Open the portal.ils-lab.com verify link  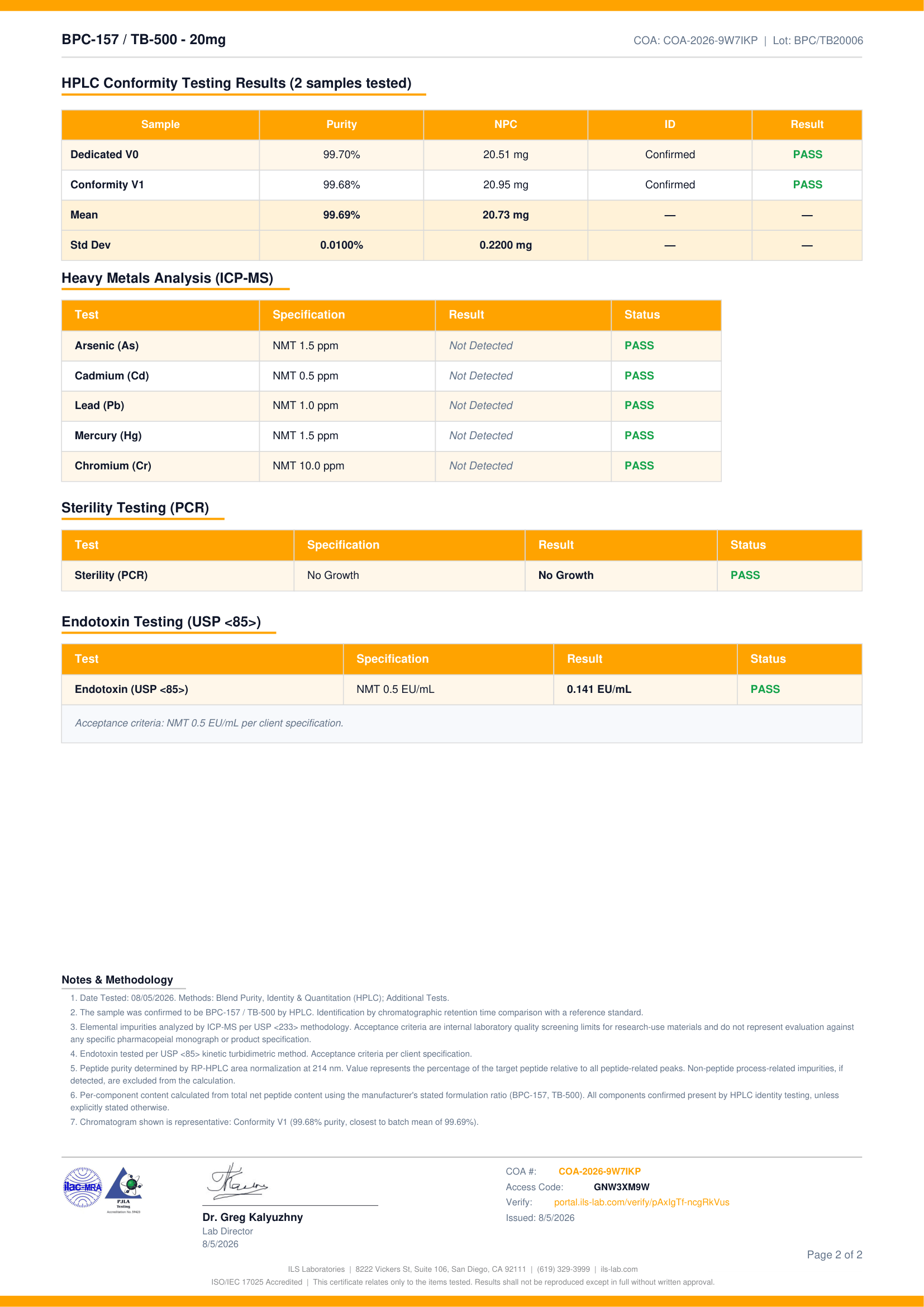pos(641,1203)
